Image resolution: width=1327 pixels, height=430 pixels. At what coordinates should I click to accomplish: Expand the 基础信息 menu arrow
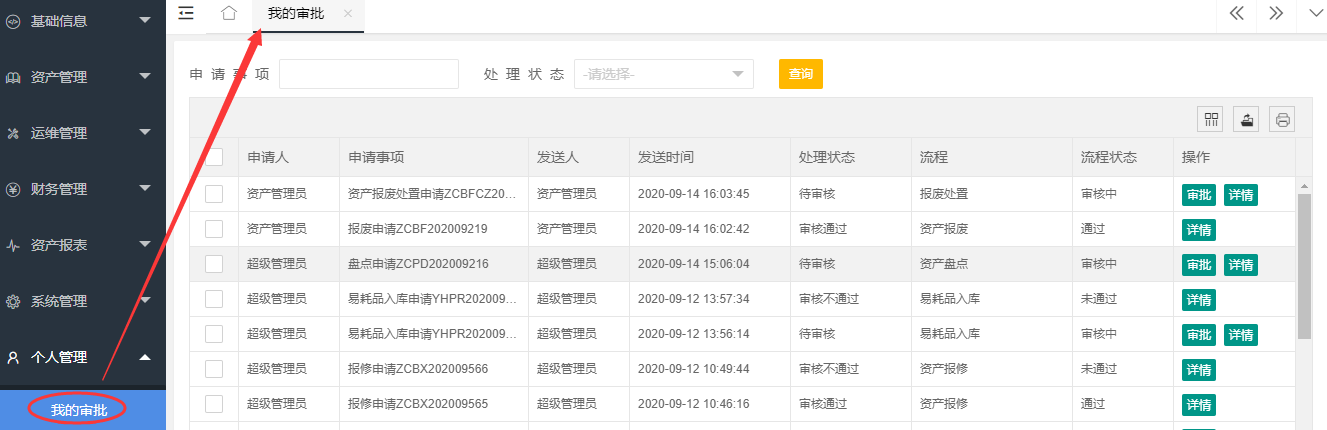coord(145,20)
